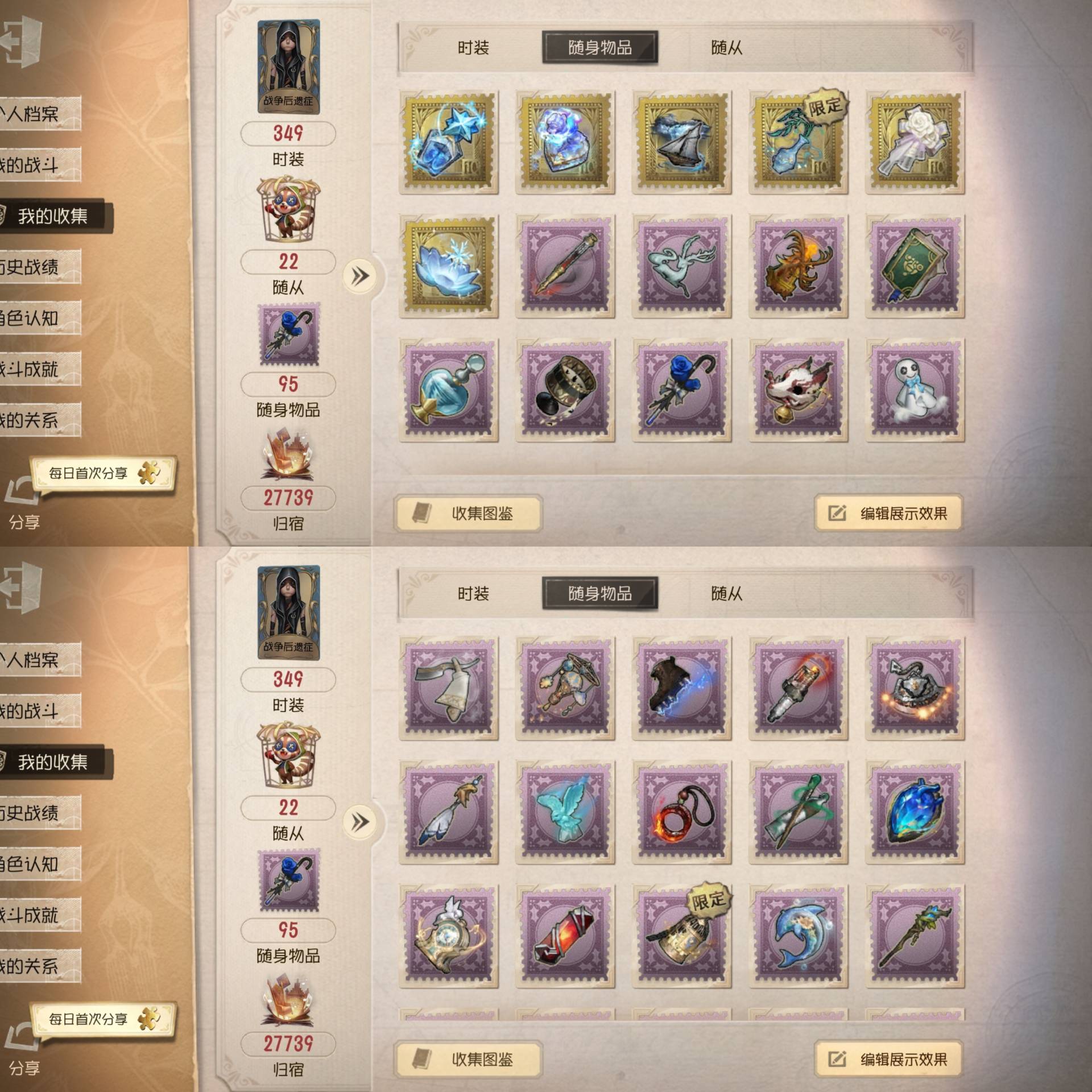This screenshot has width=1092, height=1092.
Task: Select the fire ring necklace accessory
Action: 681,812
